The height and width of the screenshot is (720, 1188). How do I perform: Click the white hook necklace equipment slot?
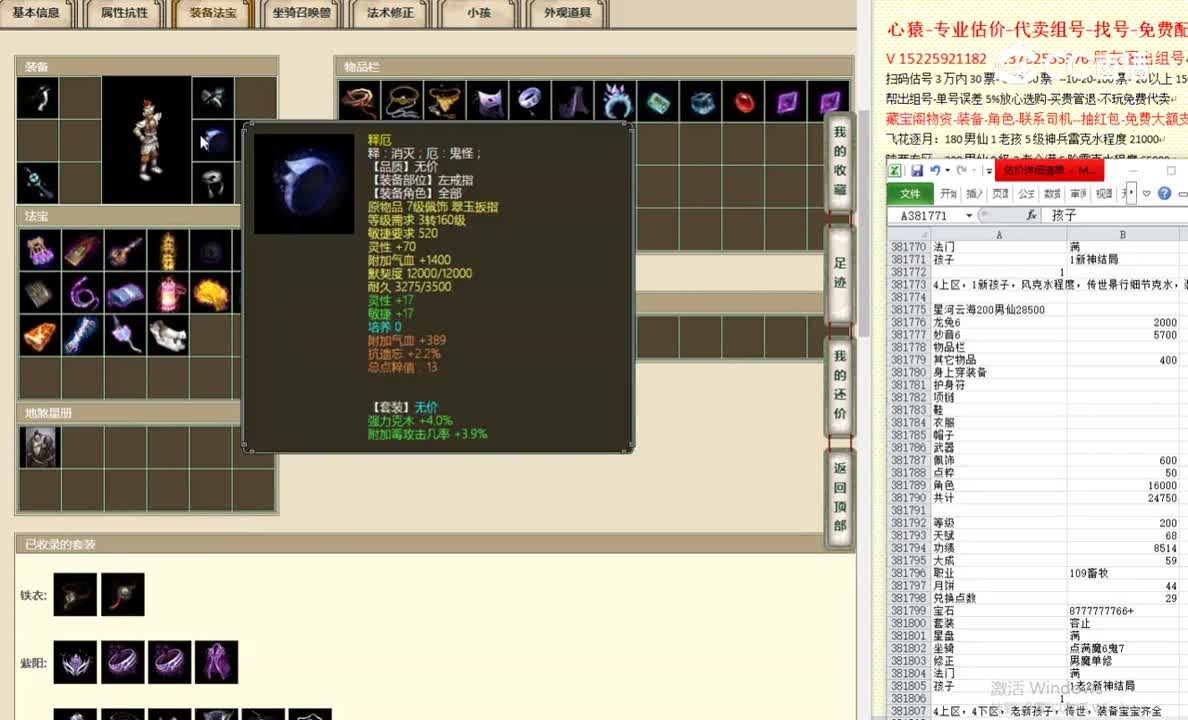click(x=37, y=97)
